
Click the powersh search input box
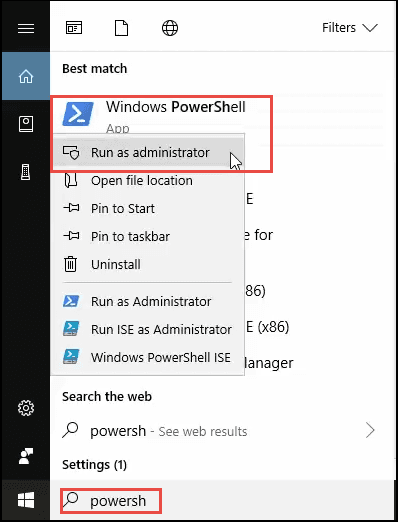(111, 501)
